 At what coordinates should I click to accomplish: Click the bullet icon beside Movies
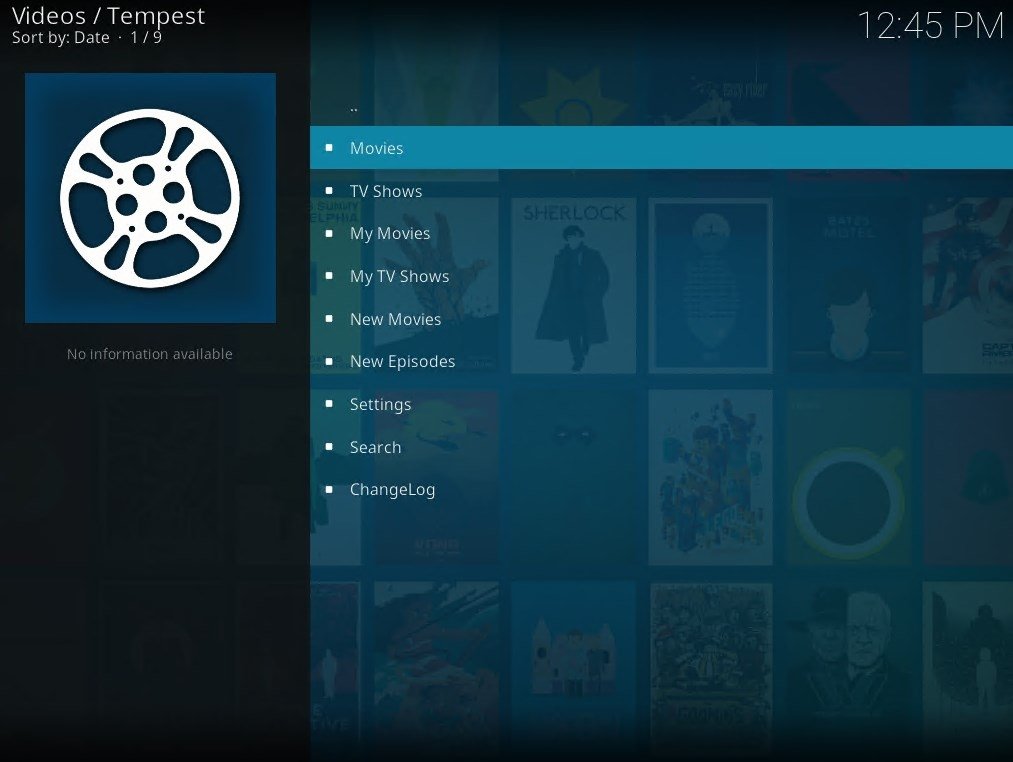point(329,148)
